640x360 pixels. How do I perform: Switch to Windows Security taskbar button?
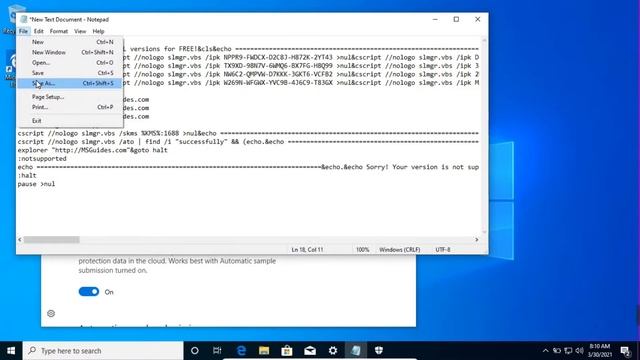tap(379, 351)
